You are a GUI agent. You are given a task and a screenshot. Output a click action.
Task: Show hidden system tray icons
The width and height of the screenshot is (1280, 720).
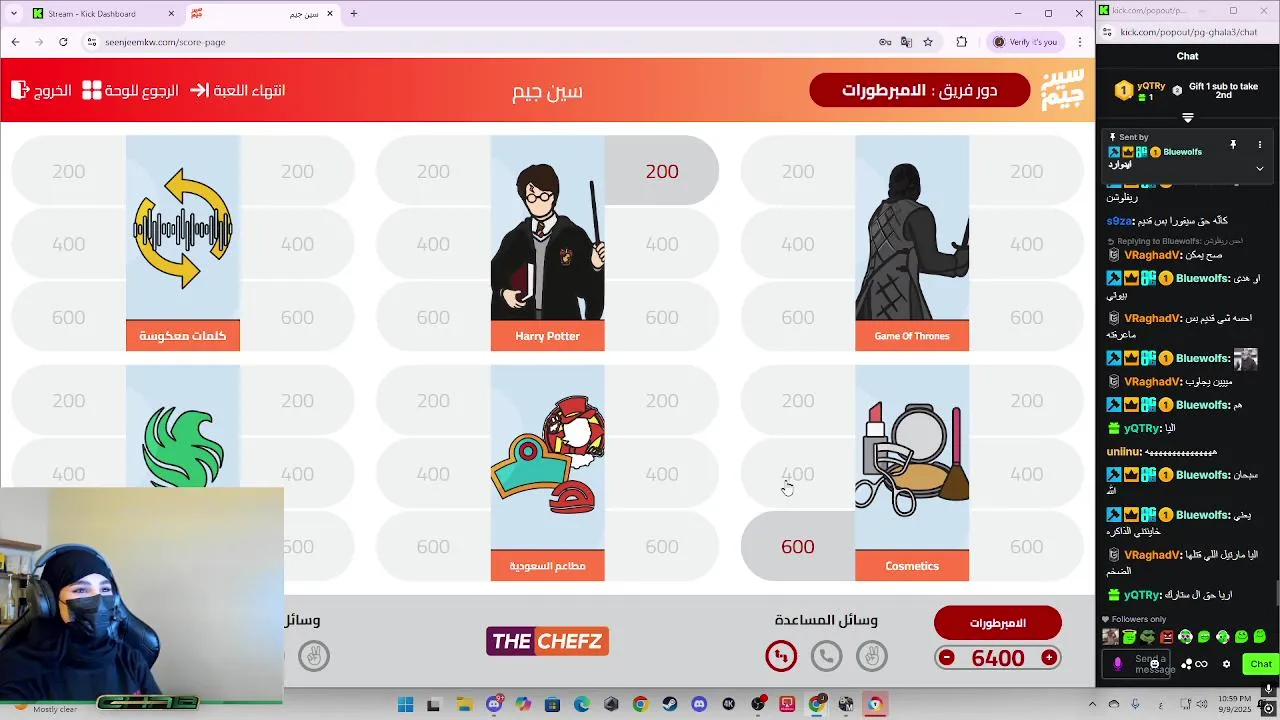(1092, 705)
